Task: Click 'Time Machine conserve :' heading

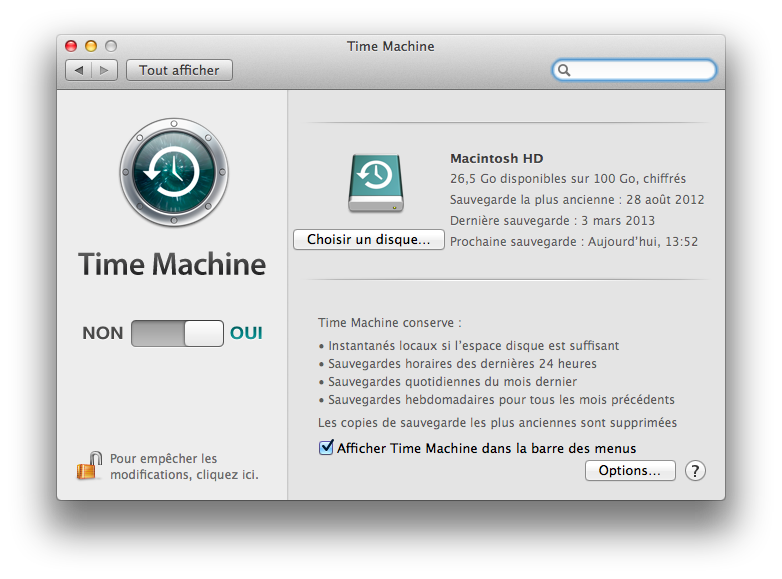Action: click(390, 323)
